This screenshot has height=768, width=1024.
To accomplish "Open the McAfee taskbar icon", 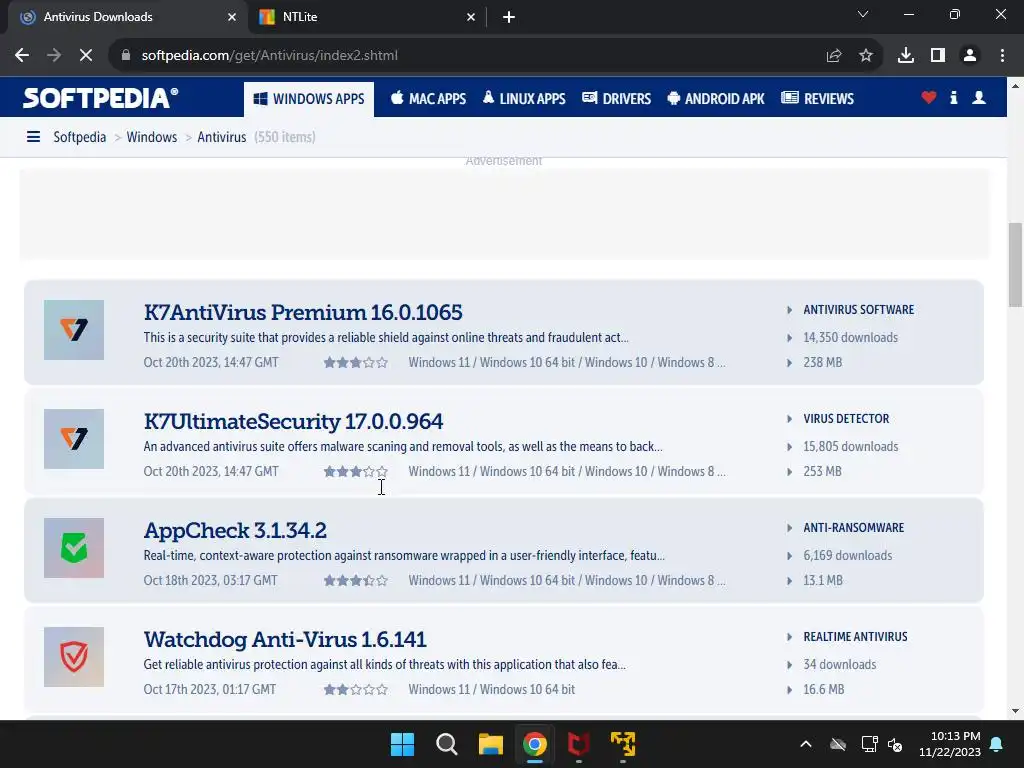I will (579, 744).
